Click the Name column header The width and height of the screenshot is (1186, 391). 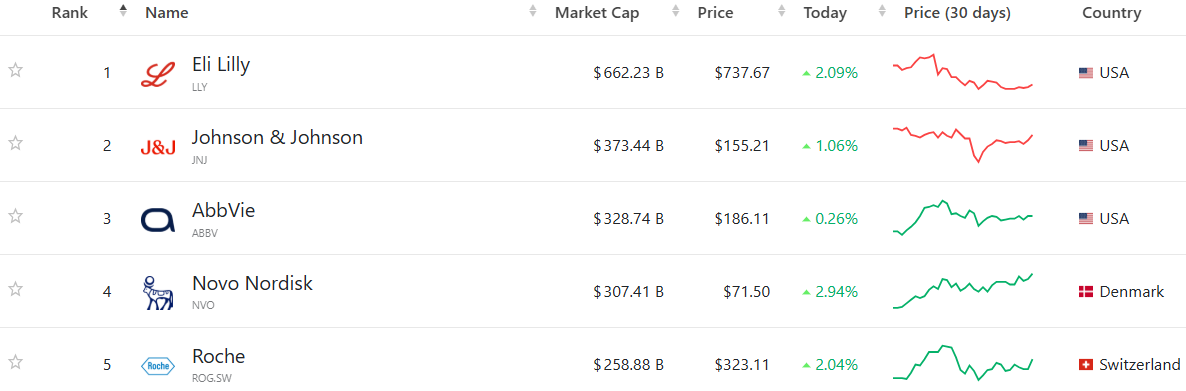tap(166, 13)
